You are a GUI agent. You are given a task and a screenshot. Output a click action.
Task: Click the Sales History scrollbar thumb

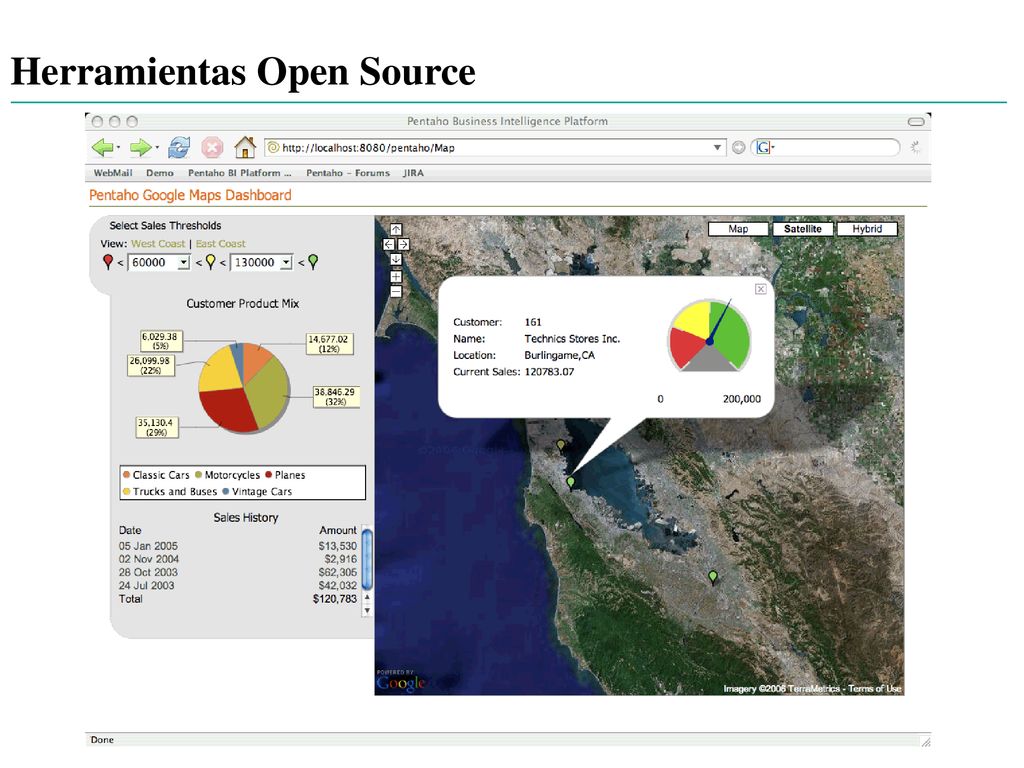367,558
